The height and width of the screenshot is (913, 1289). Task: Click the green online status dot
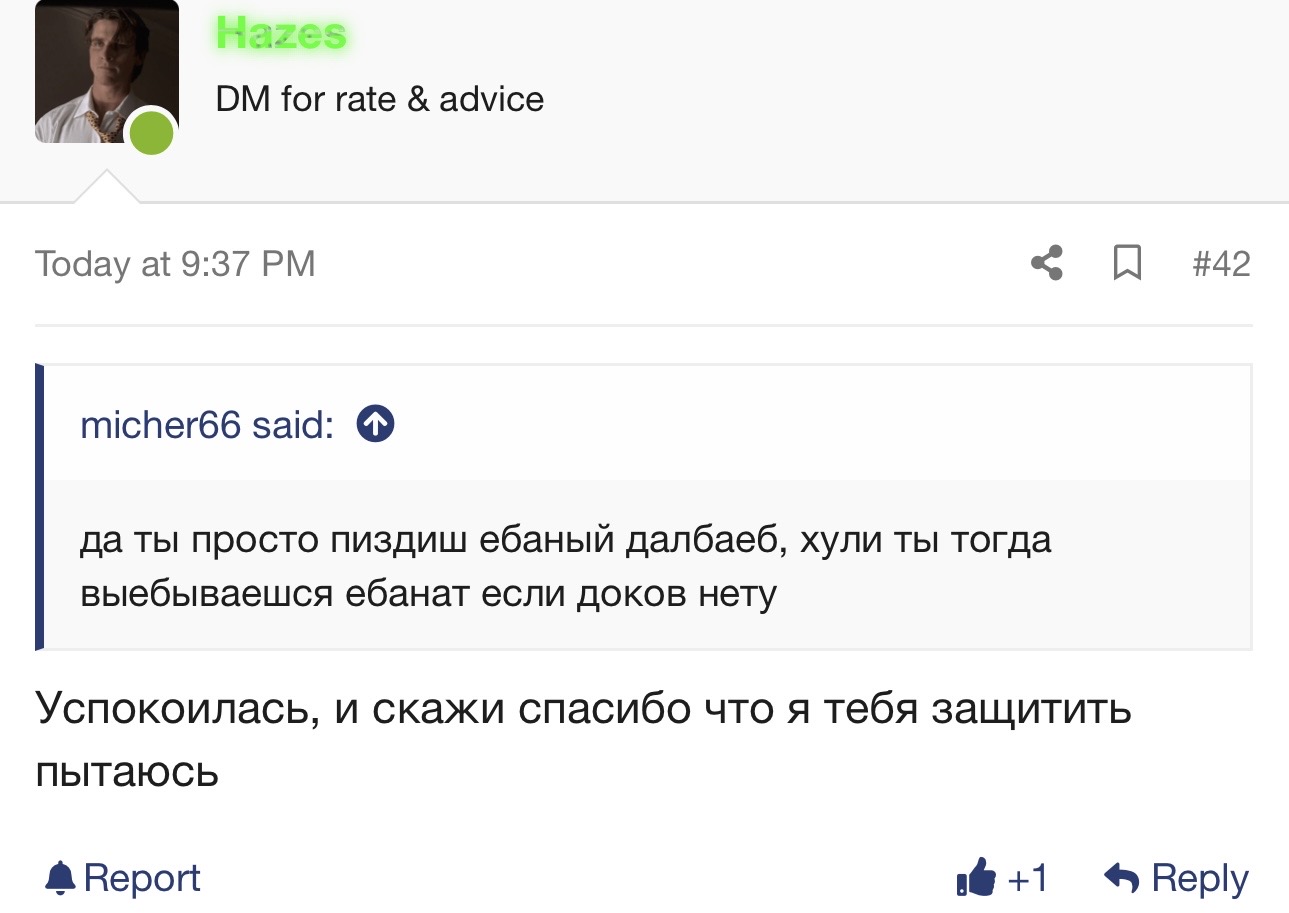coord(151,133)
